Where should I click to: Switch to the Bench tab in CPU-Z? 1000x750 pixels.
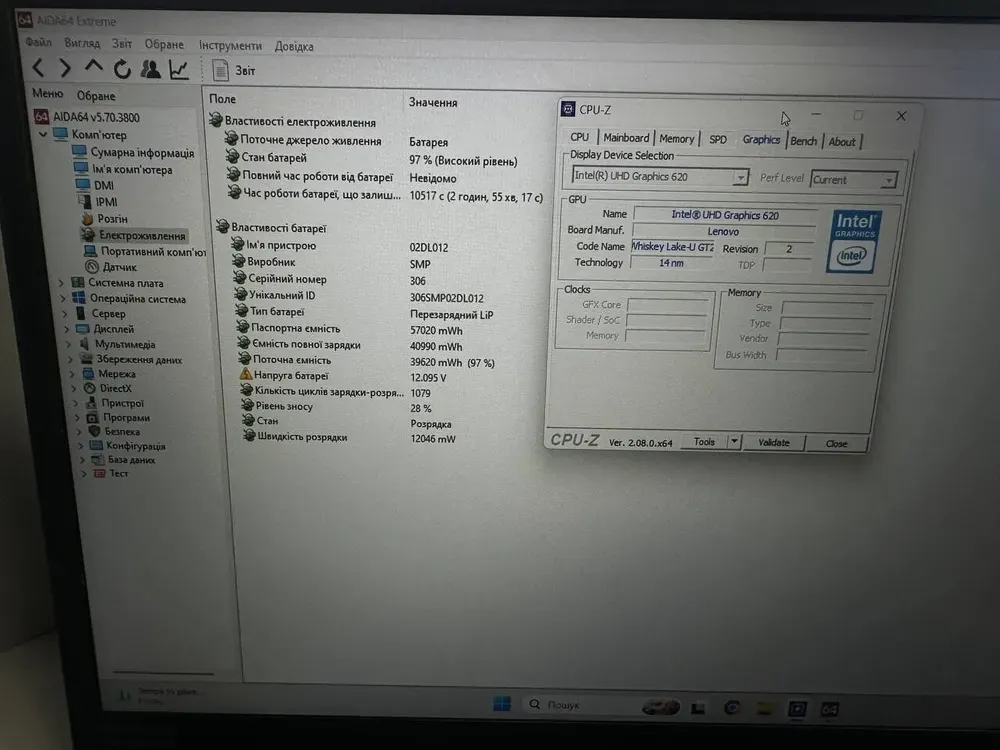(x=803, y=141)
